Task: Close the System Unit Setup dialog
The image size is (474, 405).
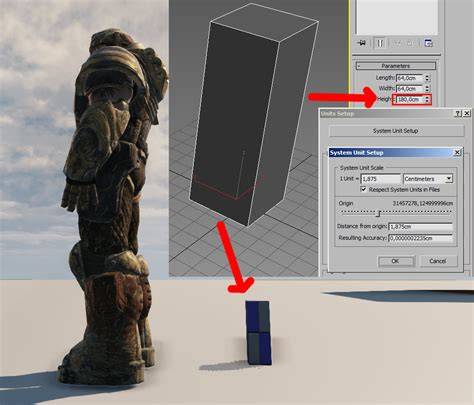Action: pos(457,153)
